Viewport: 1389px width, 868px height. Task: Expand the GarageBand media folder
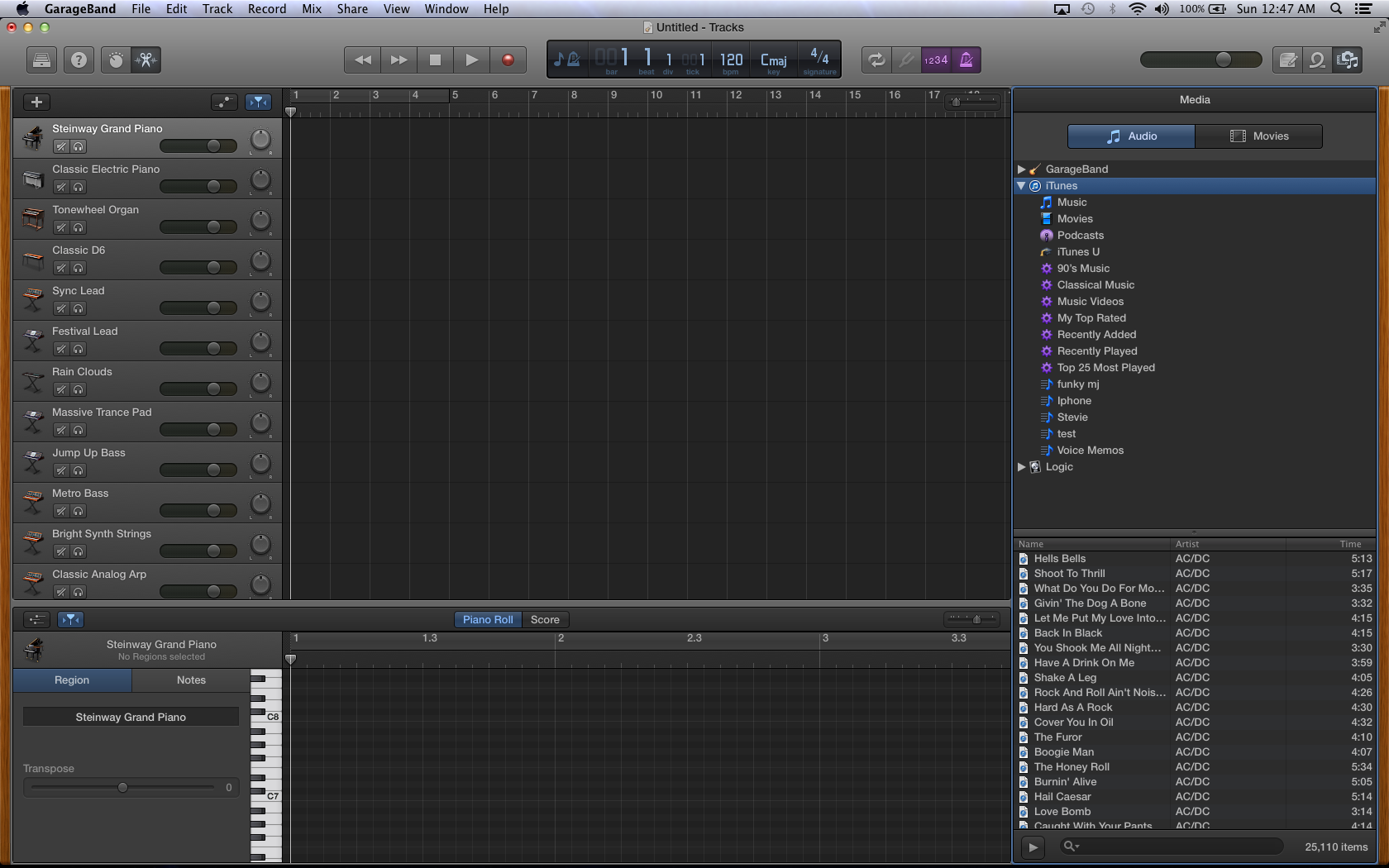coord(1022,169)
